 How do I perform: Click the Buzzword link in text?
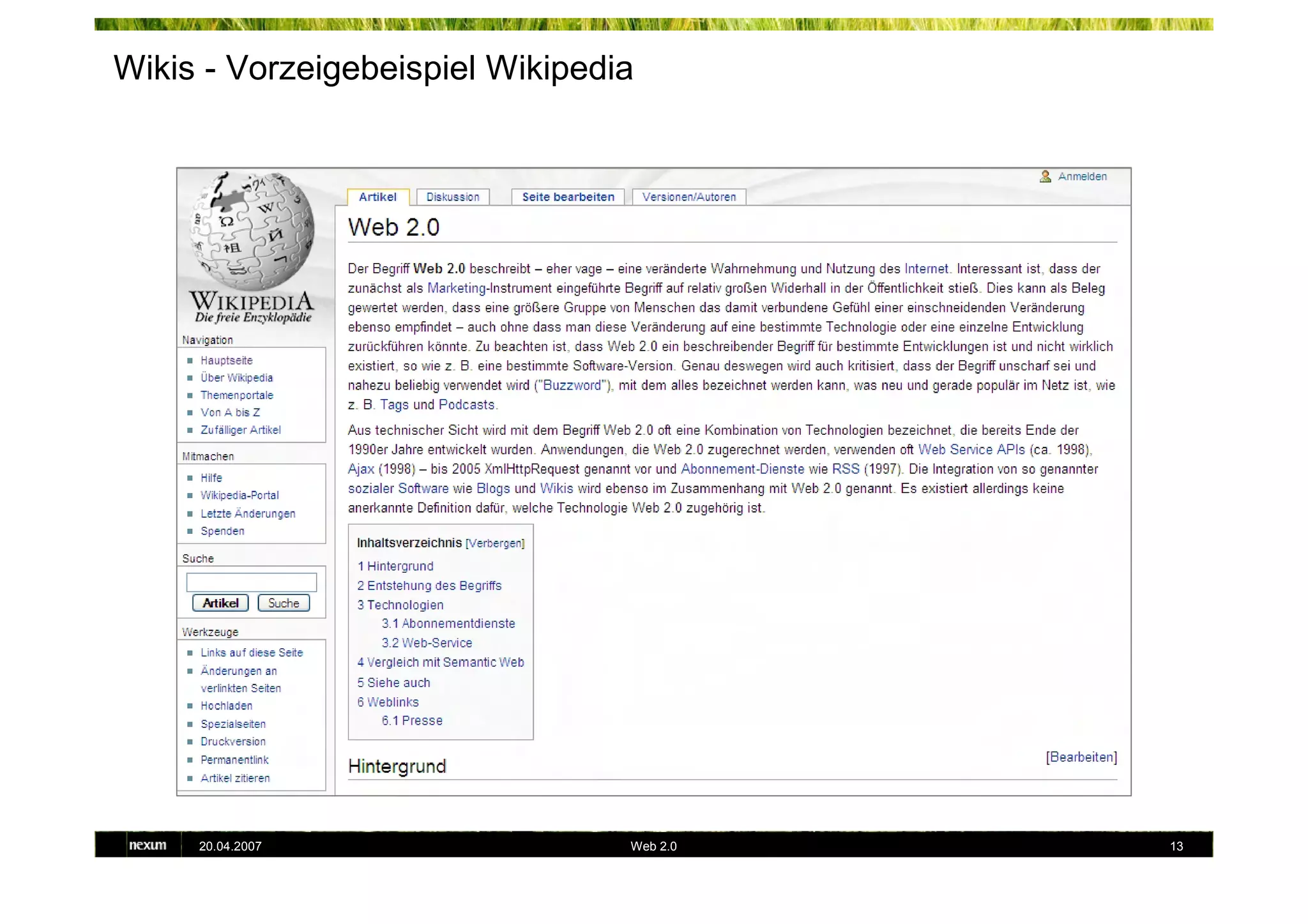(572, 386)
